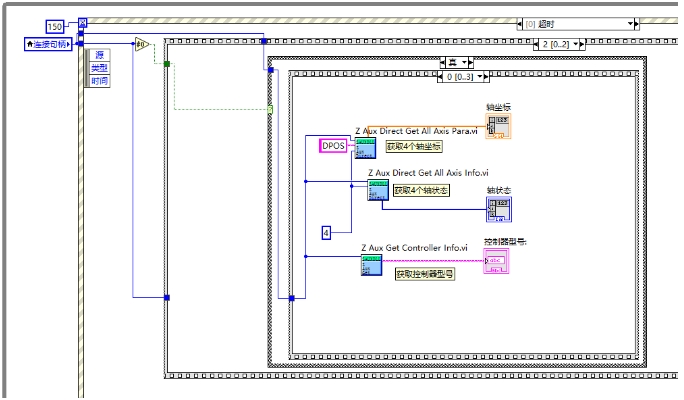The width and height of the screenshot is (684, 400).
Task: Open the 2 [0..2] case selector dropdown
Action: pyautogui.click(x=575, y=44)
